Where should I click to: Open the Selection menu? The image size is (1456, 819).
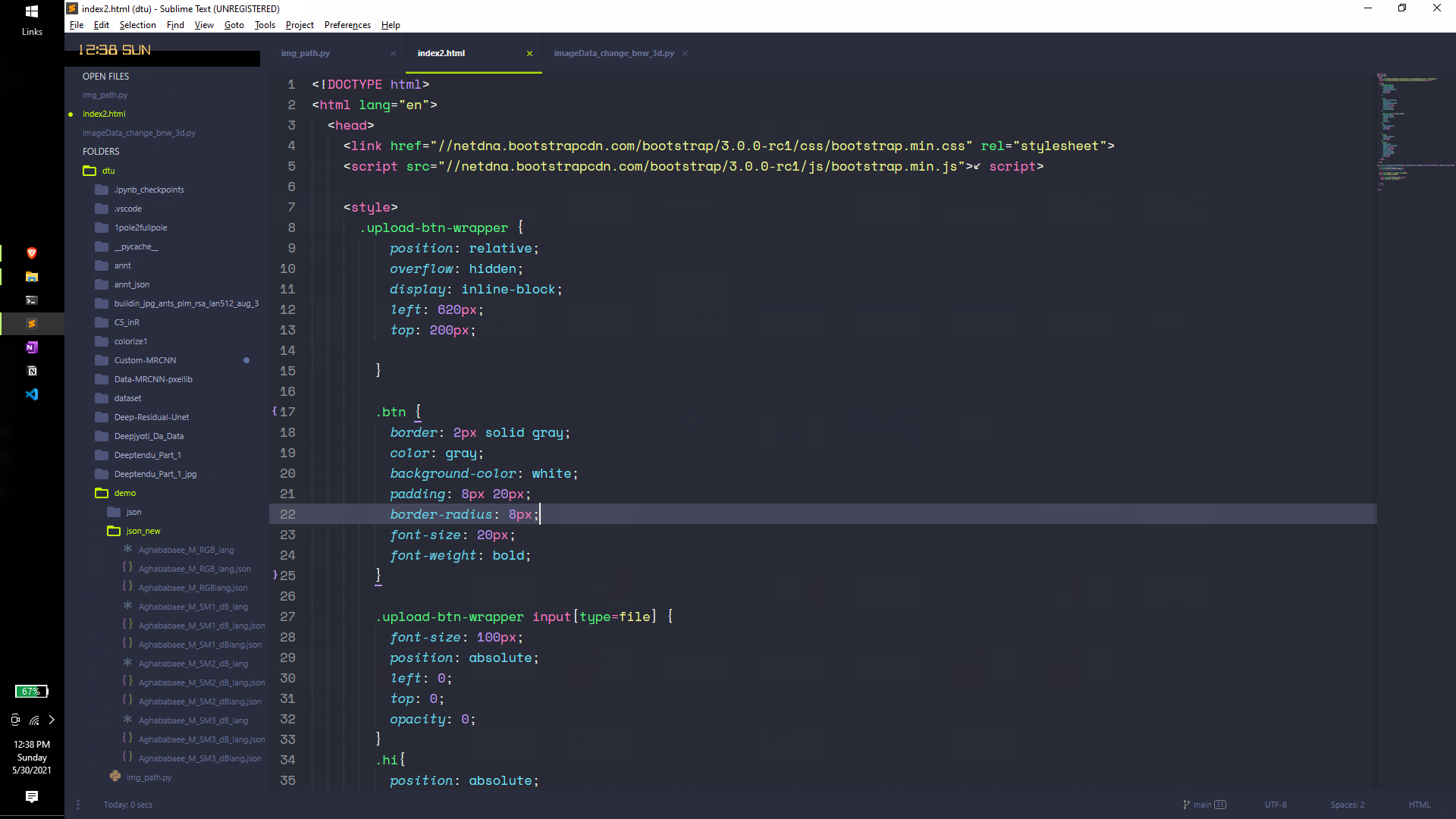click(137, 25)
